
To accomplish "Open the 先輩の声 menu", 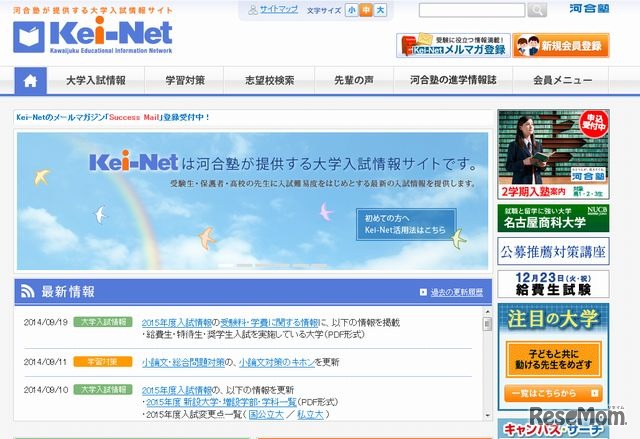I will (x=354, y=80).
